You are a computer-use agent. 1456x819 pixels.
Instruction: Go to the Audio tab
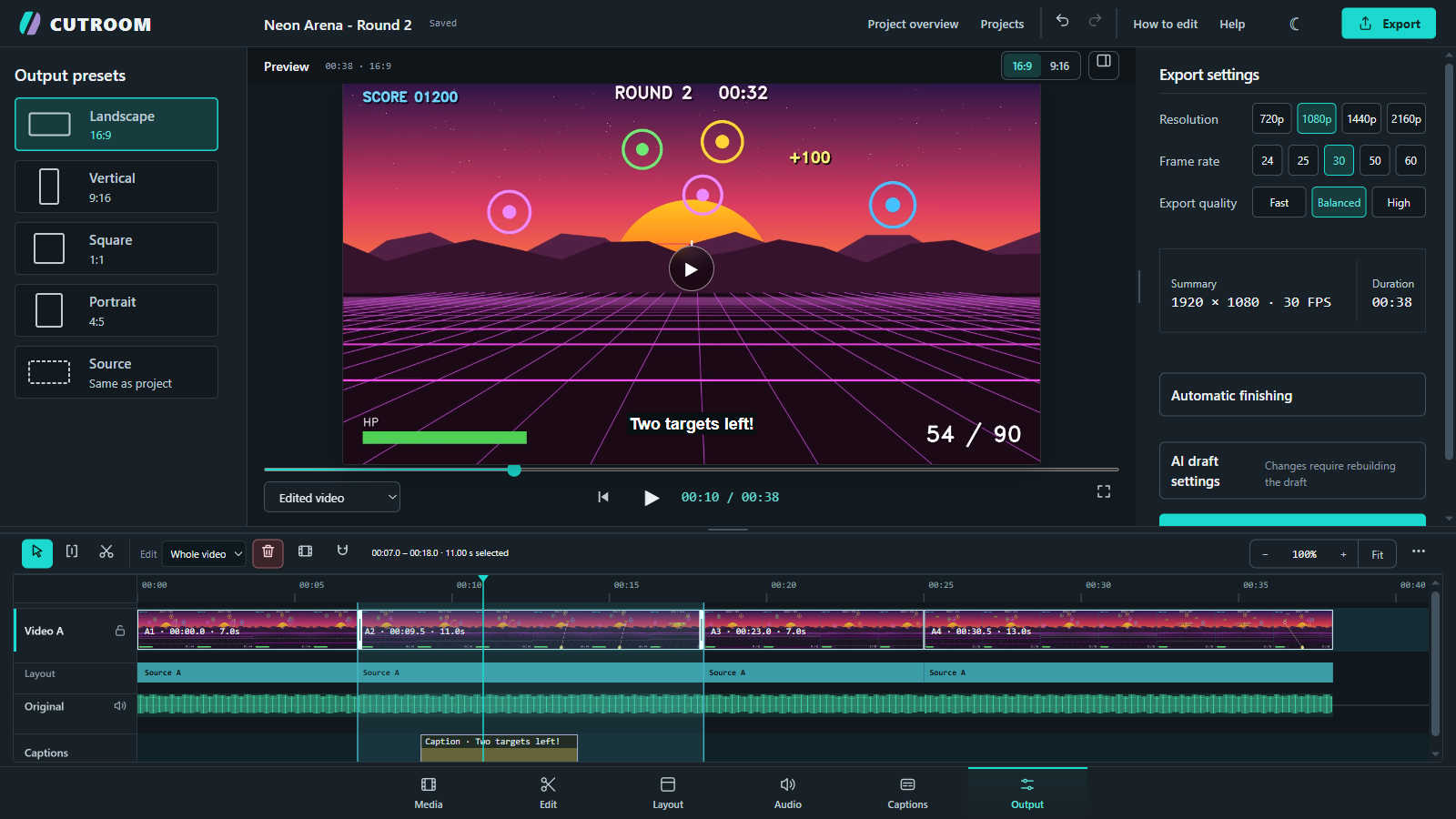[x=788, y=793]
